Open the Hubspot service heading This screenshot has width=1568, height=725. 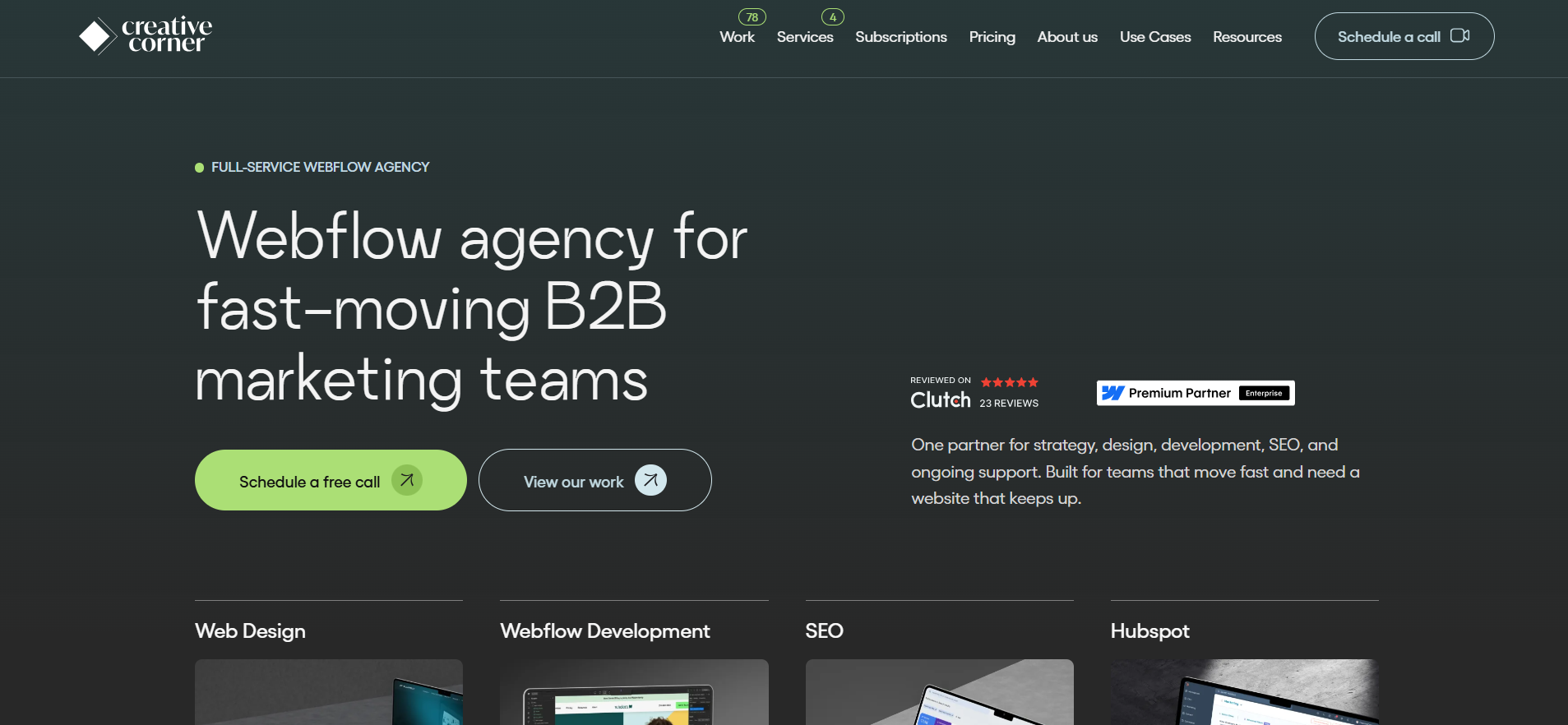click(x=1149, y=630)
